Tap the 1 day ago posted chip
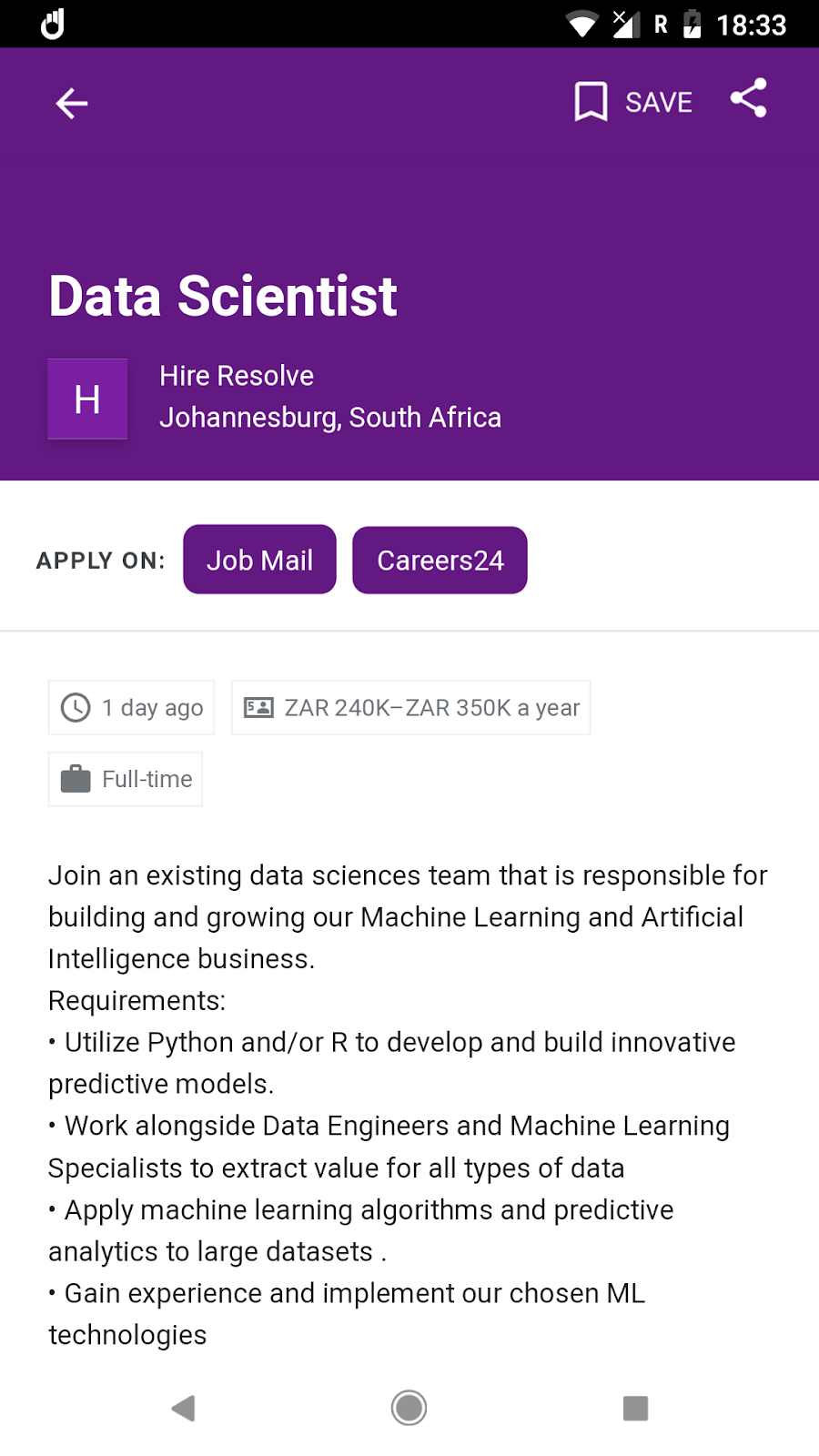 pos(131,707)
